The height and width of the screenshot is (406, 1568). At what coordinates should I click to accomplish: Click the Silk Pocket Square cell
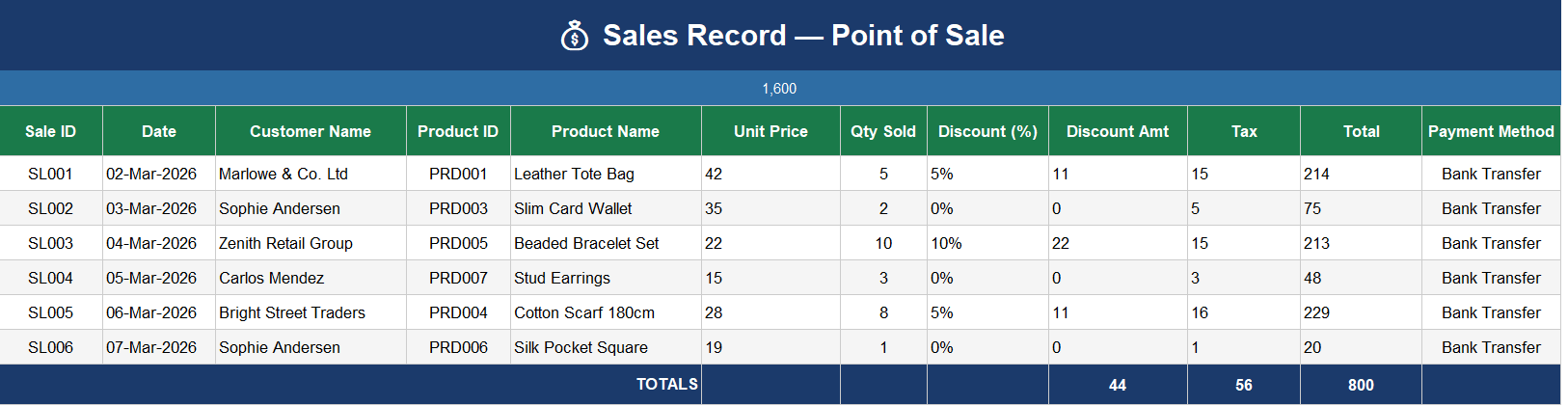[606, 347]
